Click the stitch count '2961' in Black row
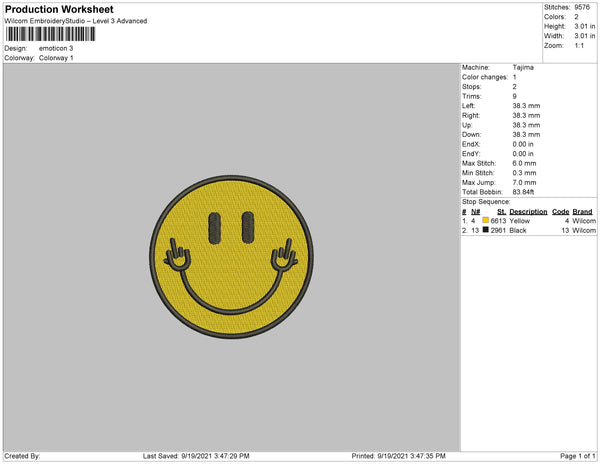Viewport: 600px width, 464px height. (x=498, y=230)
